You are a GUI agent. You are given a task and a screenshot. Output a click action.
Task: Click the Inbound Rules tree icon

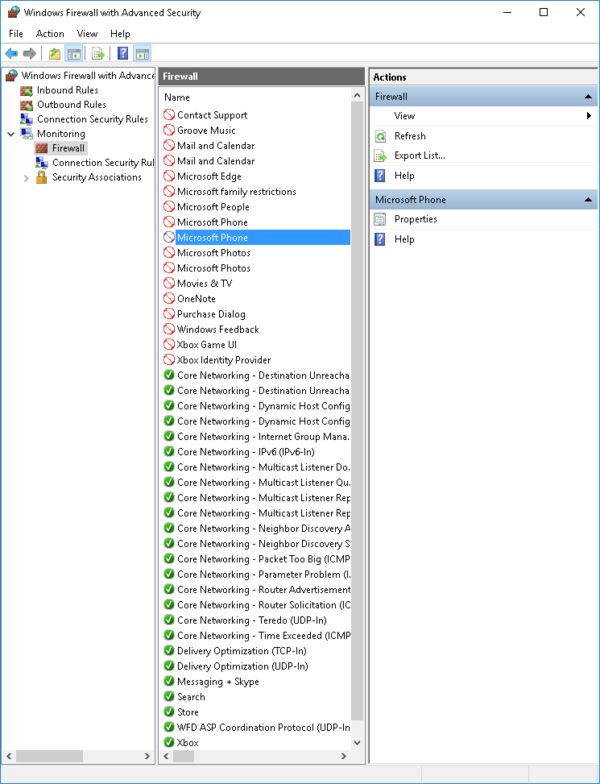coord(26,91)
